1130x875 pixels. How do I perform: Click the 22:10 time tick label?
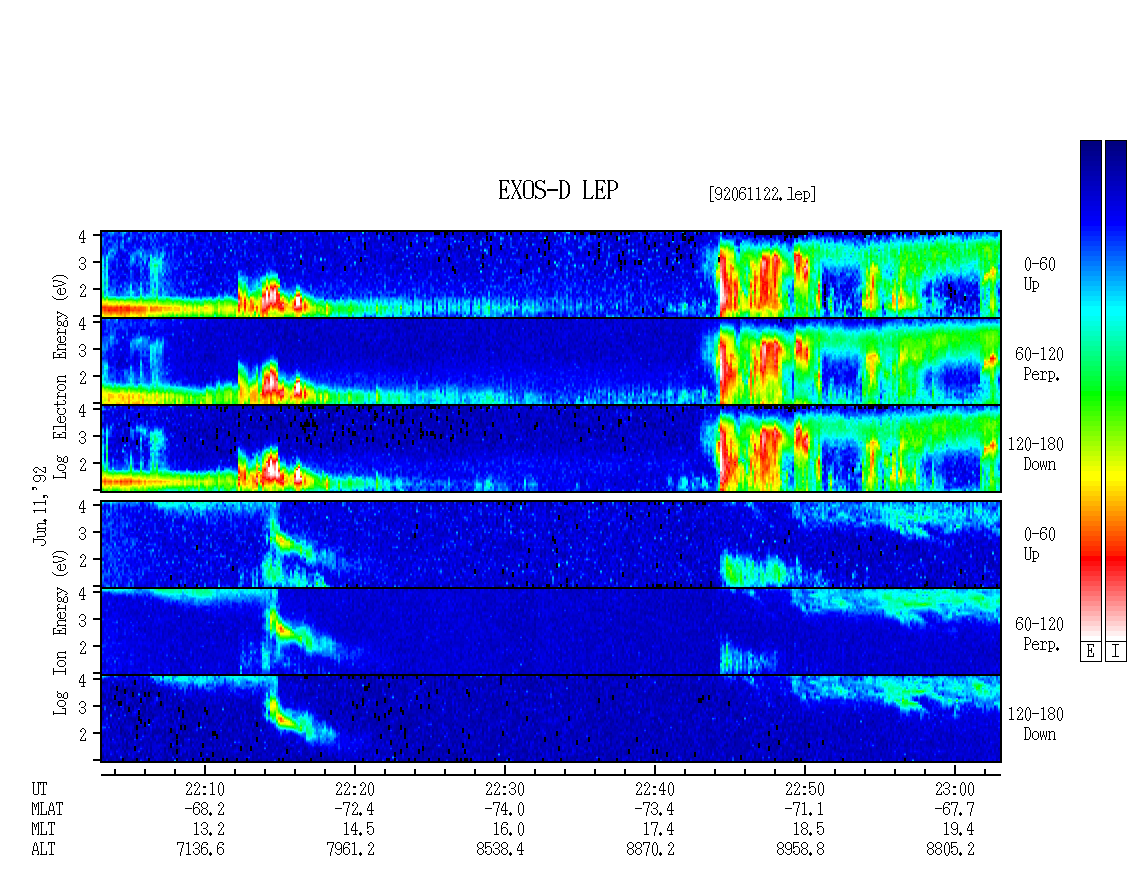point(205,789)
